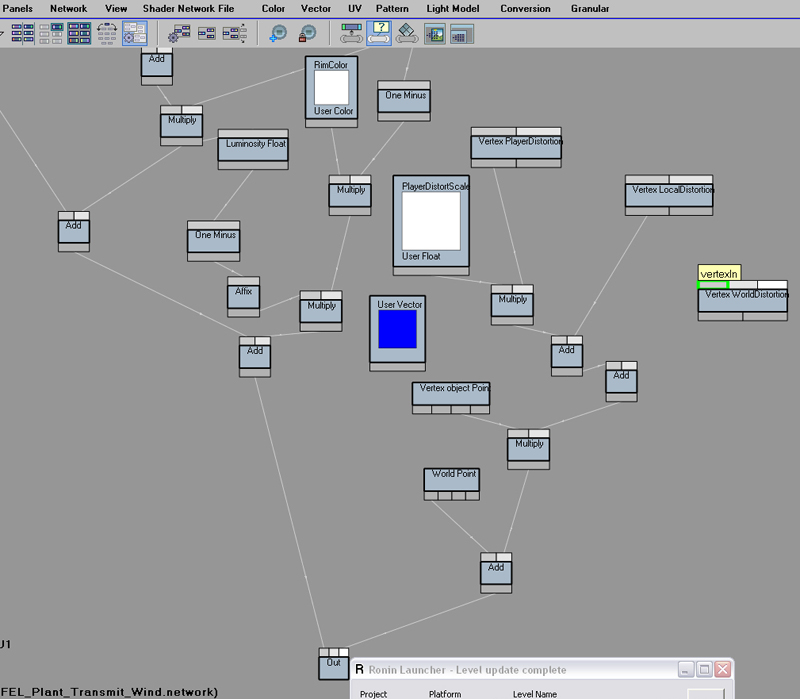
Task: Select the Add node wired to World Point
Action: point(496,573)
